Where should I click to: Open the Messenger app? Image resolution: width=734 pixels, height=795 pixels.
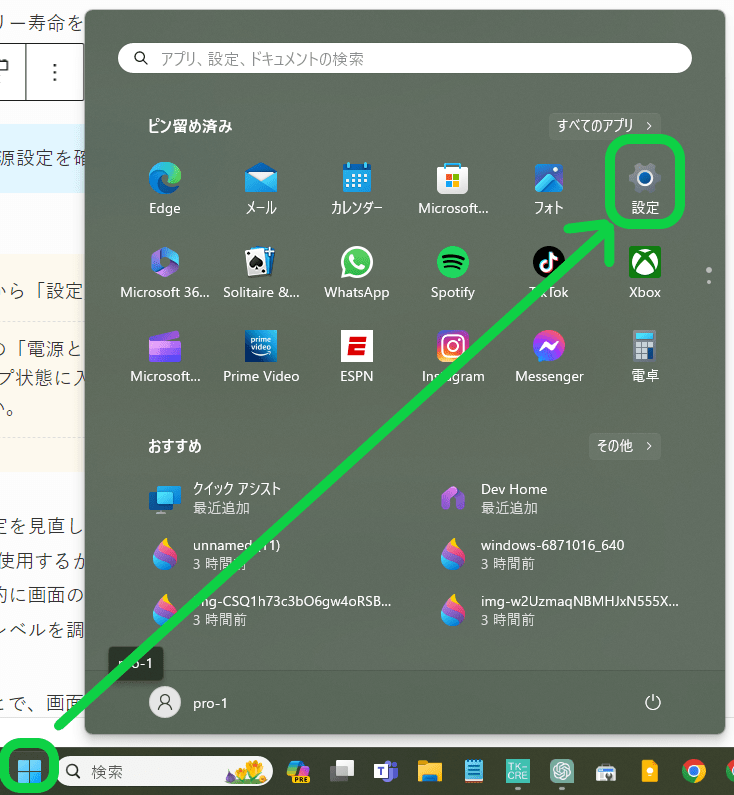(548, 357)
